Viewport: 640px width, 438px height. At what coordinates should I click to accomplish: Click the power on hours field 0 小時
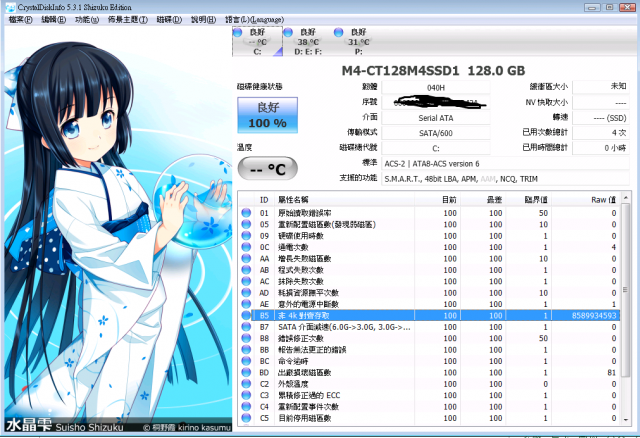click(600, 148)
